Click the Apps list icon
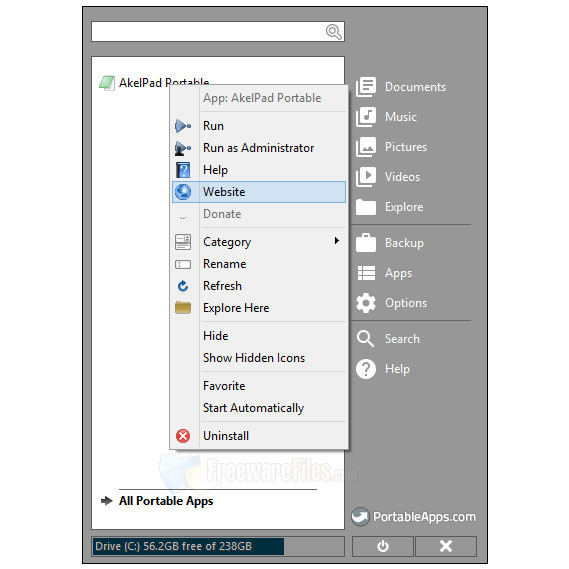This screenshot has width=569, height=569. pyautogui.click(x=367, y=273)
